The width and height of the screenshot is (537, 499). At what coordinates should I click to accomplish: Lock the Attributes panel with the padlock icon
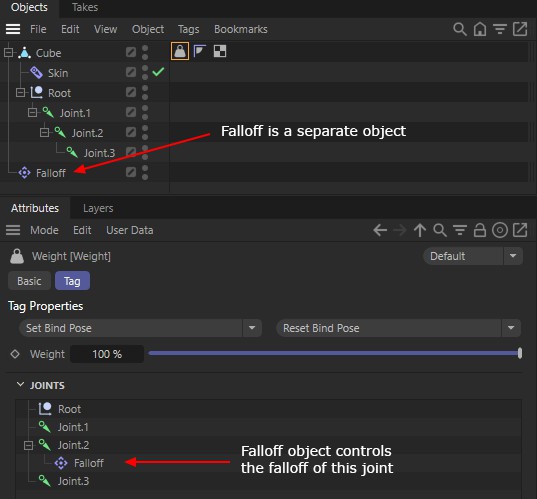coord(480,230)
